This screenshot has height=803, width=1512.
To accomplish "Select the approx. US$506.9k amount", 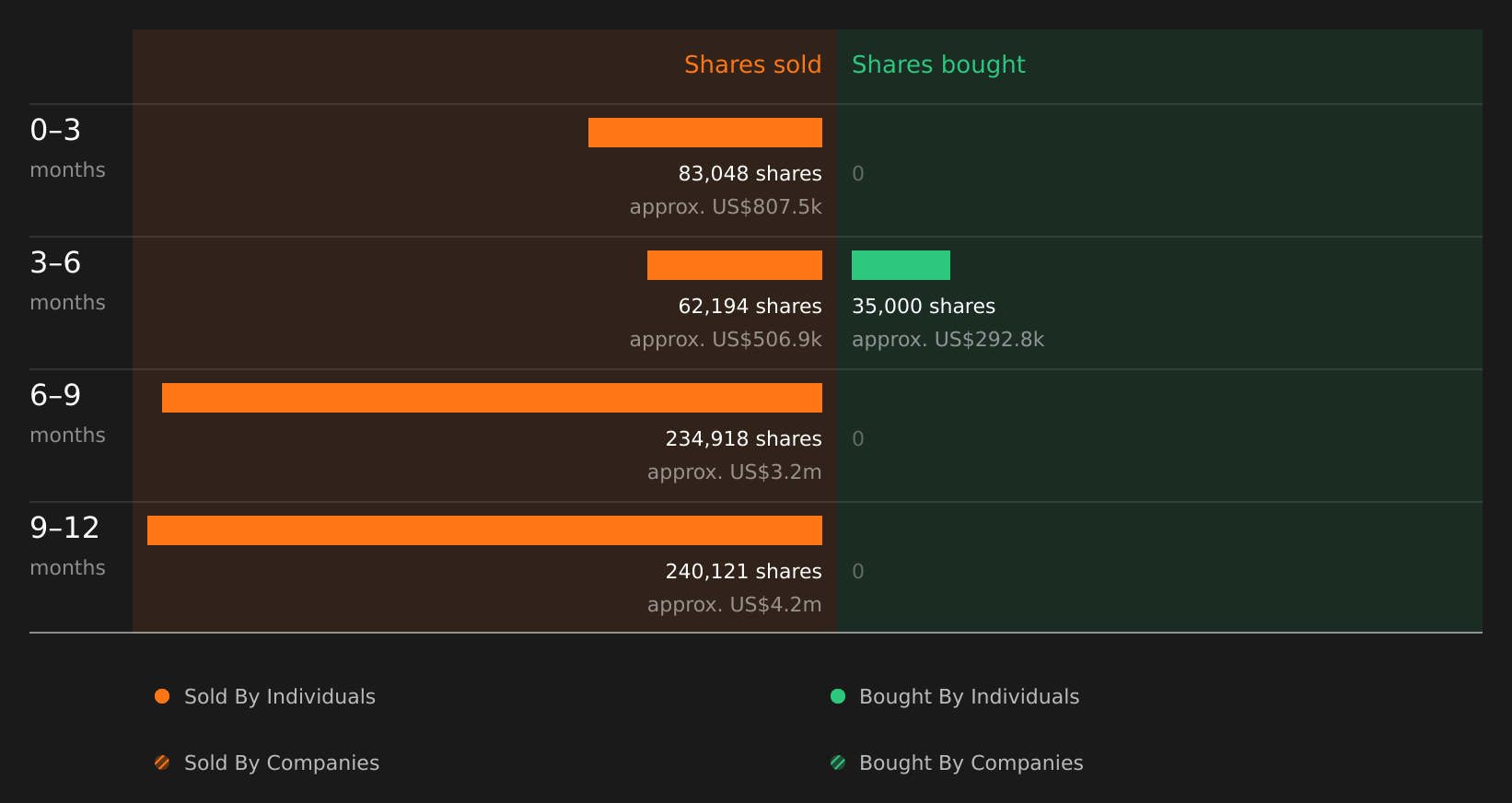I will (x=726, y=340).
